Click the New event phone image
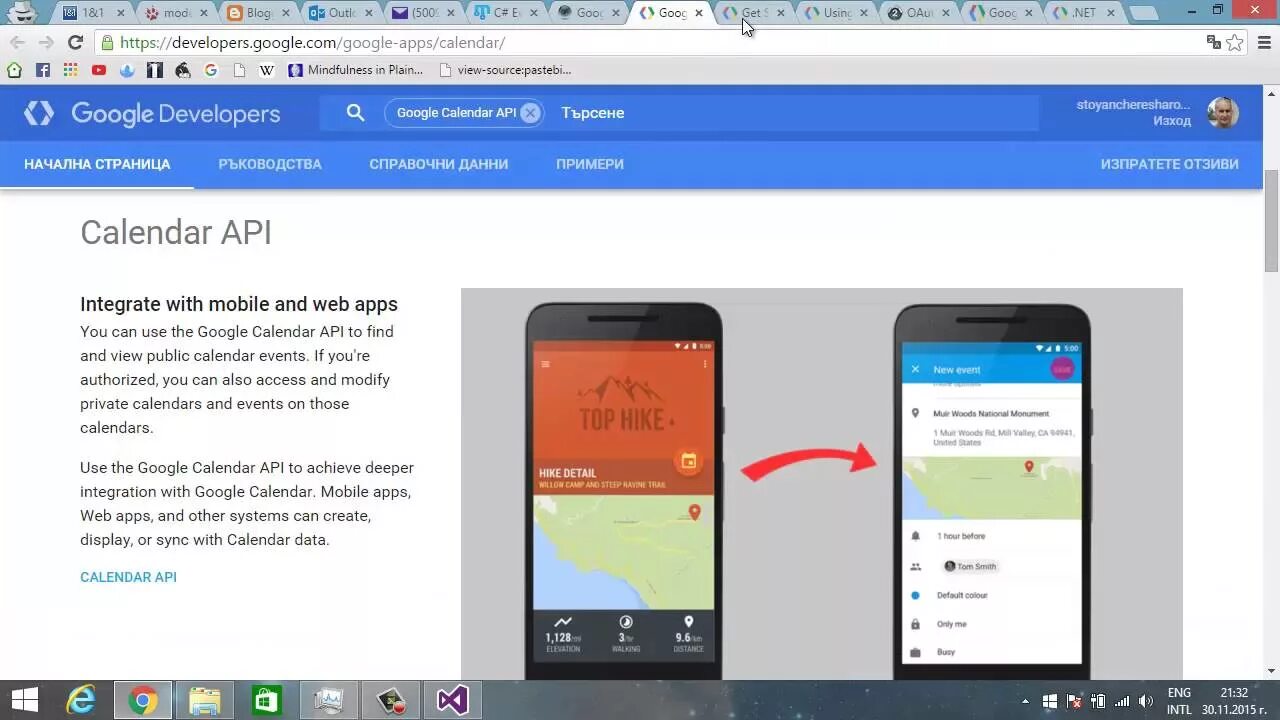The image size is (1280, 720). pyautogui.click(x=993, y=490)
